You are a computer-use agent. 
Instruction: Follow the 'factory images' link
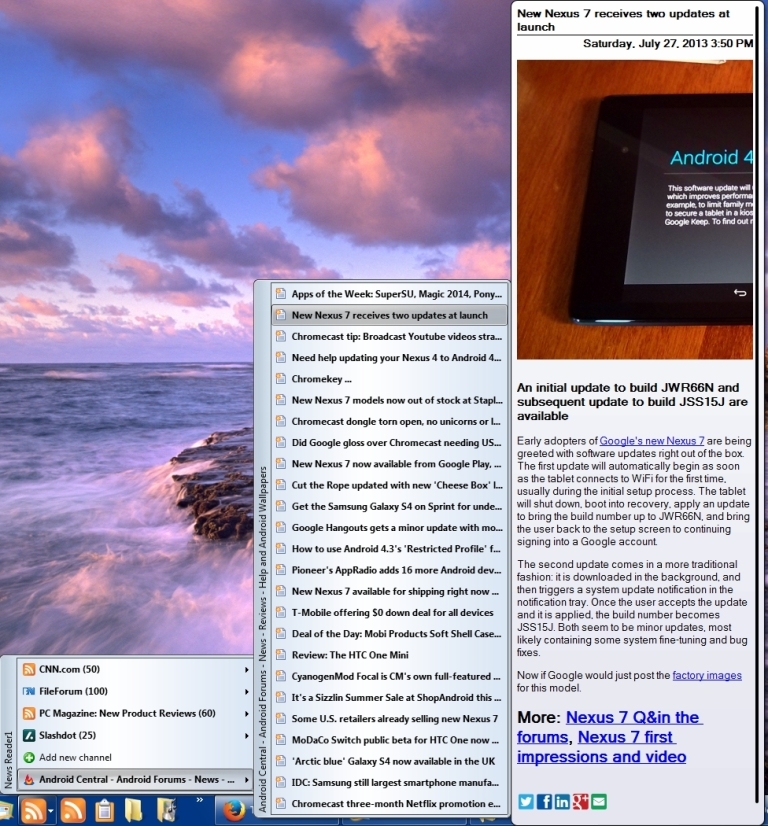point(707,675)
